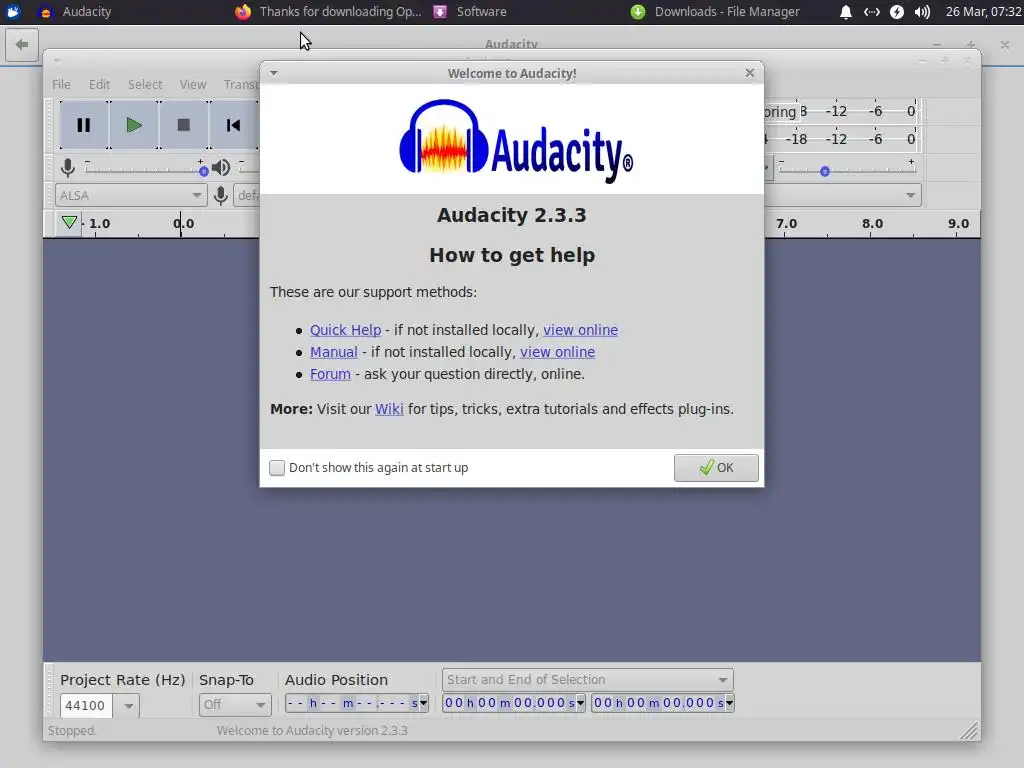Switch to Firefox Thanks for downloading window
This screenshot has height=768, width=1024.
[x=328, y=12]
